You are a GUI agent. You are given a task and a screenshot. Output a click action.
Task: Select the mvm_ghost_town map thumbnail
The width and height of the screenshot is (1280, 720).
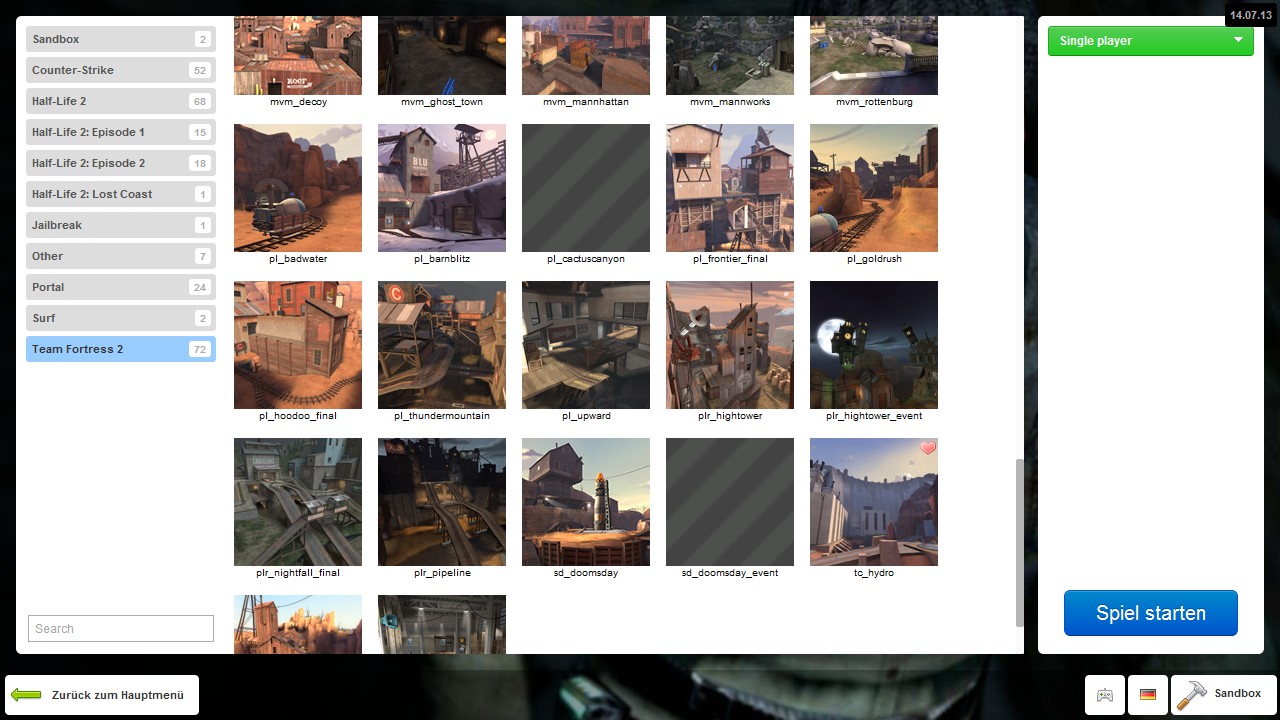[x=442, y=55]
